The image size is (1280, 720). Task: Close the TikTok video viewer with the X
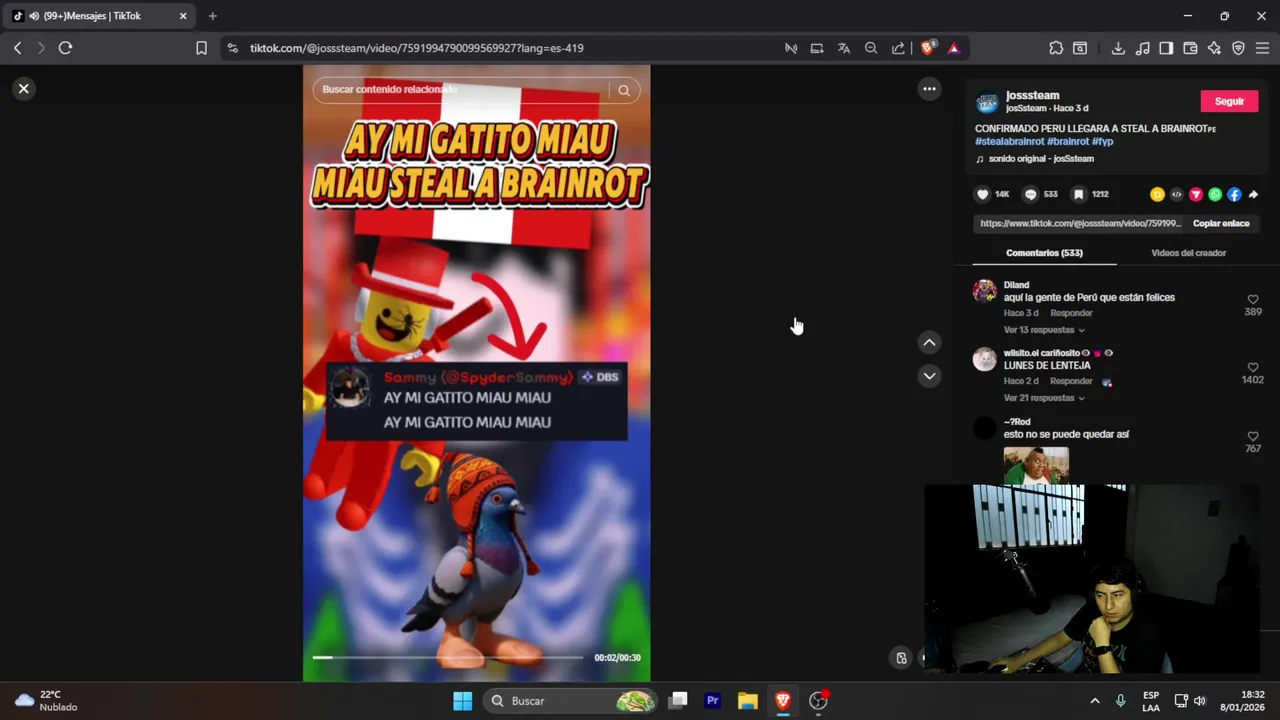(24, 89)
